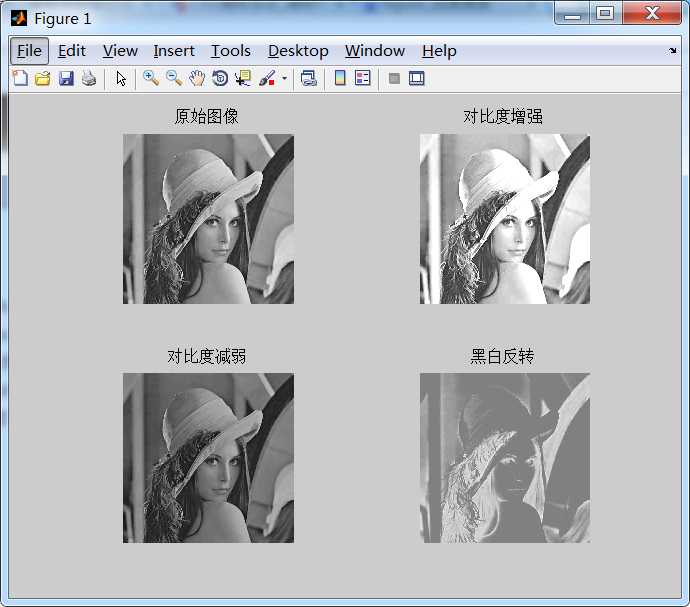
Task: Minimize the Figure 1 window
Action: [573, 13]
